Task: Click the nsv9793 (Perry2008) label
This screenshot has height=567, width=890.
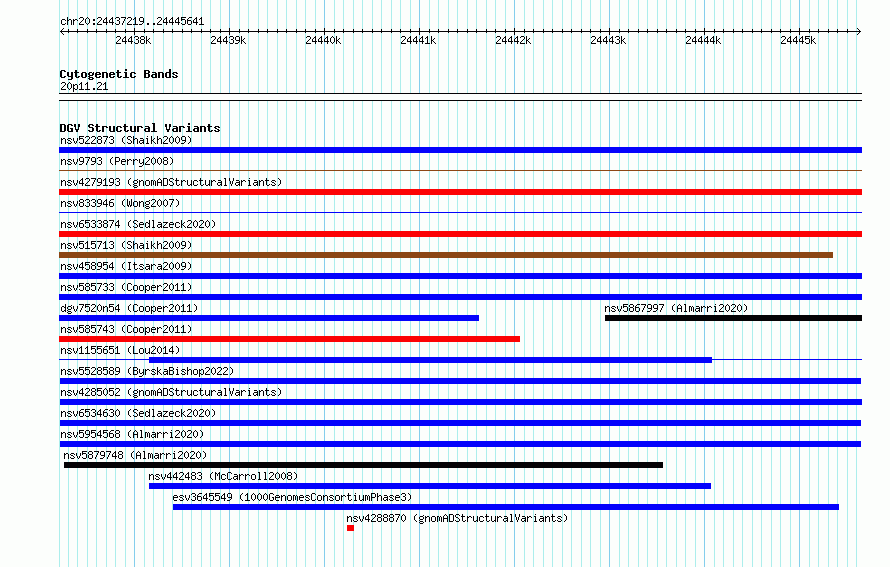Action: [x=117, y=161]
